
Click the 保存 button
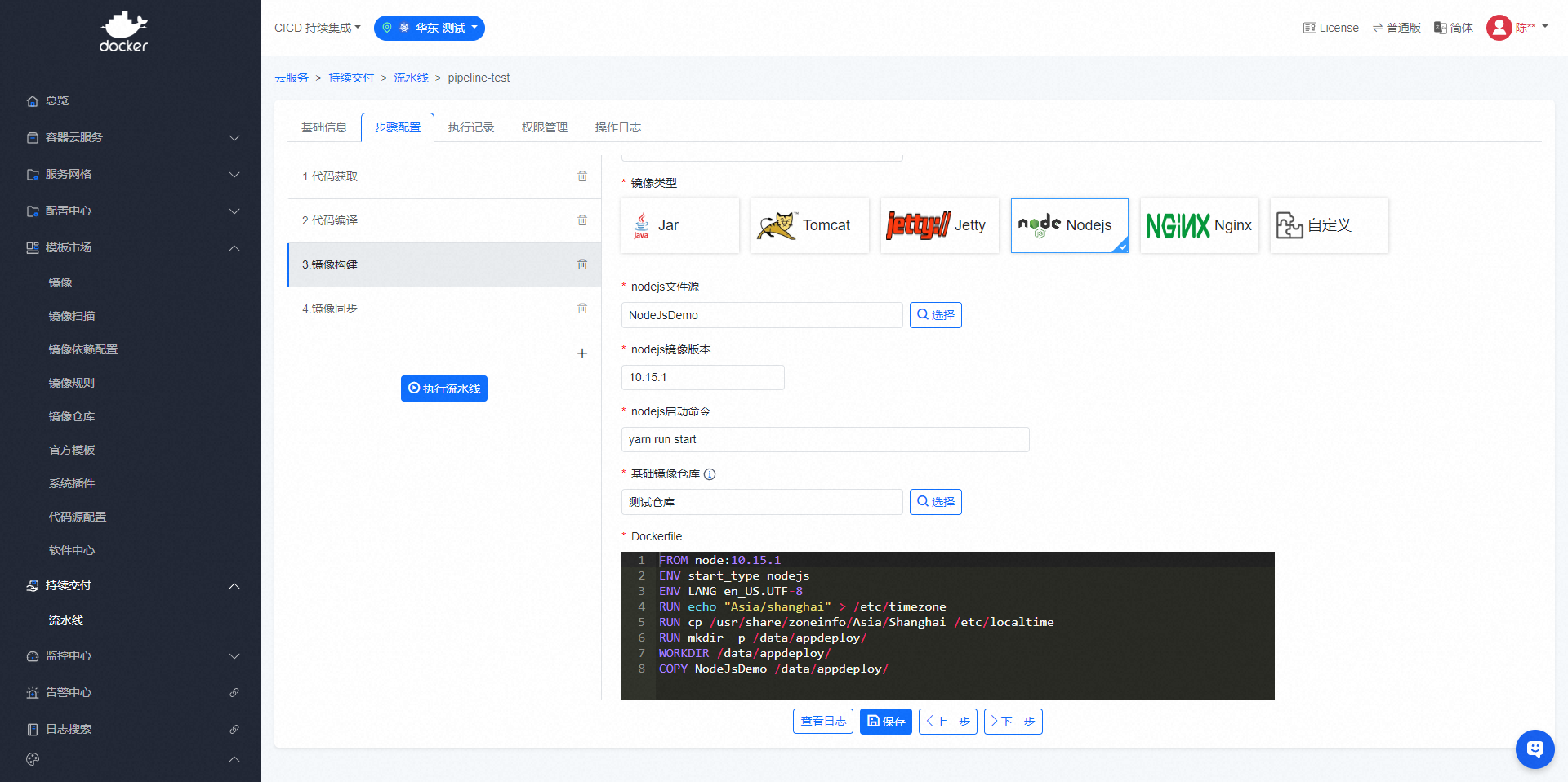click(x=885, y=722)
